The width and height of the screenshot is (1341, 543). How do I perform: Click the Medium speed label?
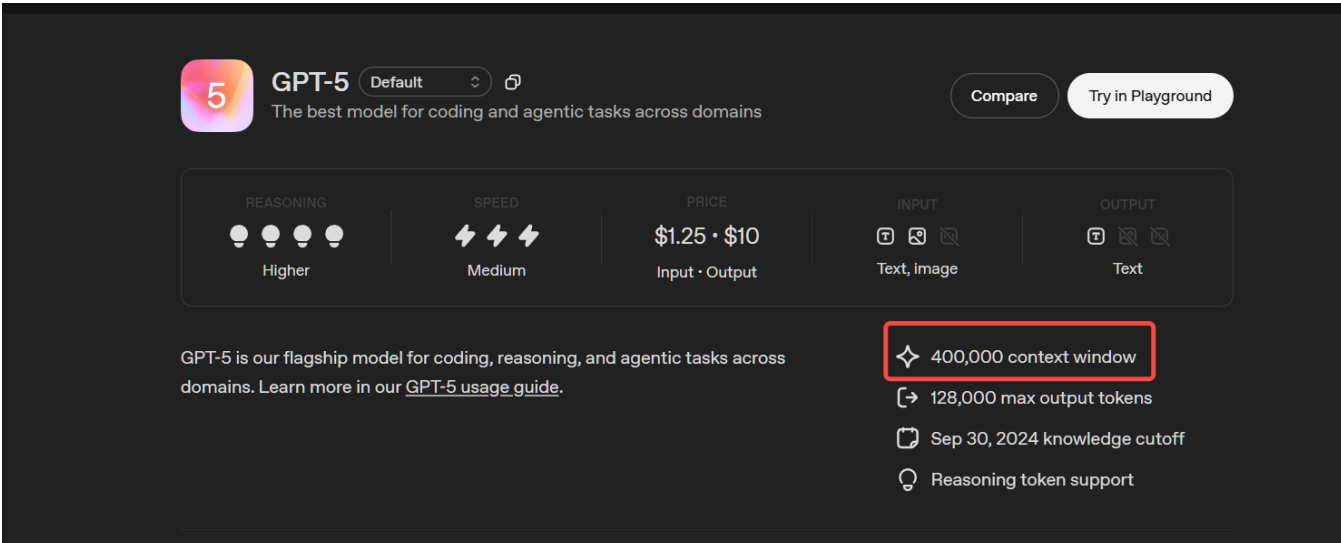coord(496,270)
